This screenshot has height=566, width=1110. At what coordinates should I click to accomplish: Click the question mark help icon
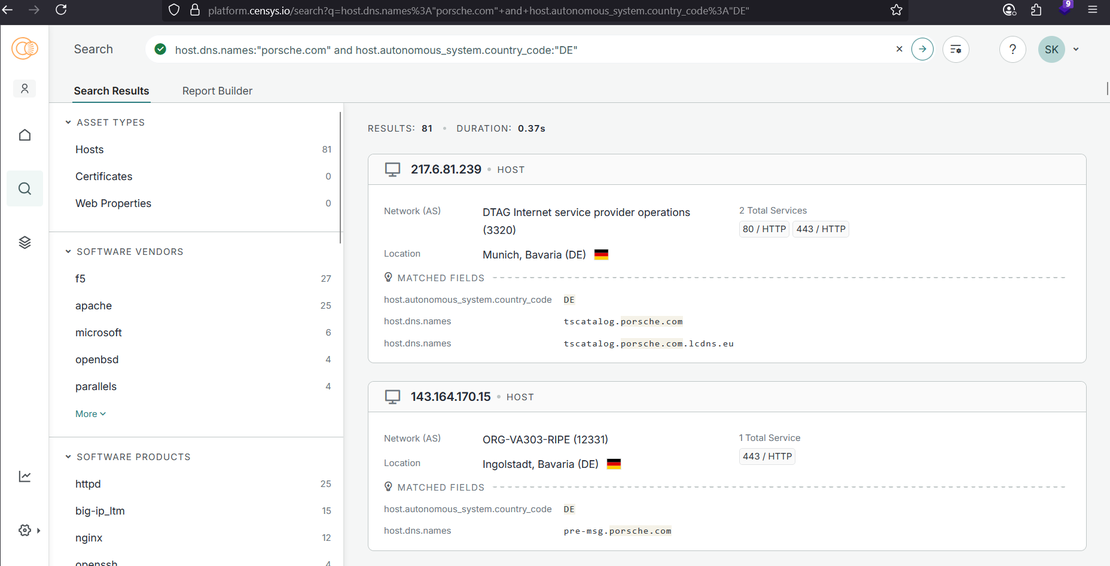coord(1012,49)
